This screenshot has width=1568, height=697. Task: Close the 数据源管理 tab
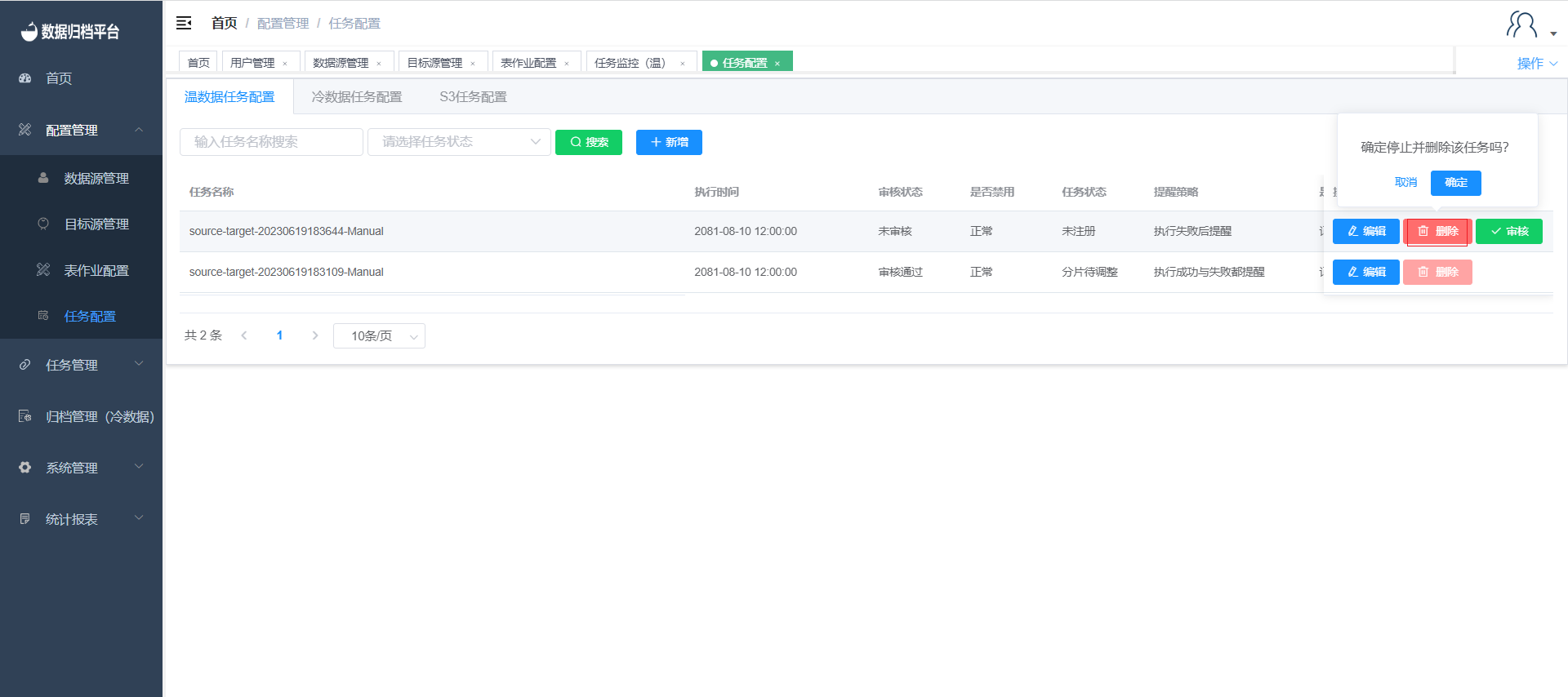point(379,64)
